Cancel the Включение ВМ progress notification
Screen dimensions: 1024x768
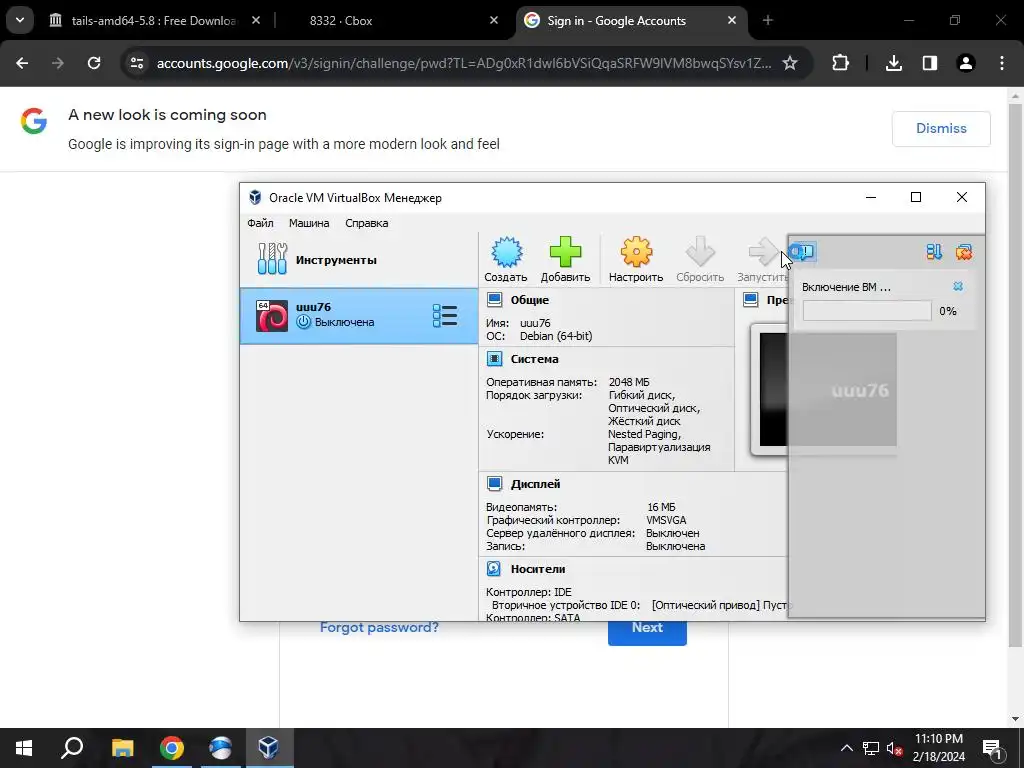pos(957,286)
